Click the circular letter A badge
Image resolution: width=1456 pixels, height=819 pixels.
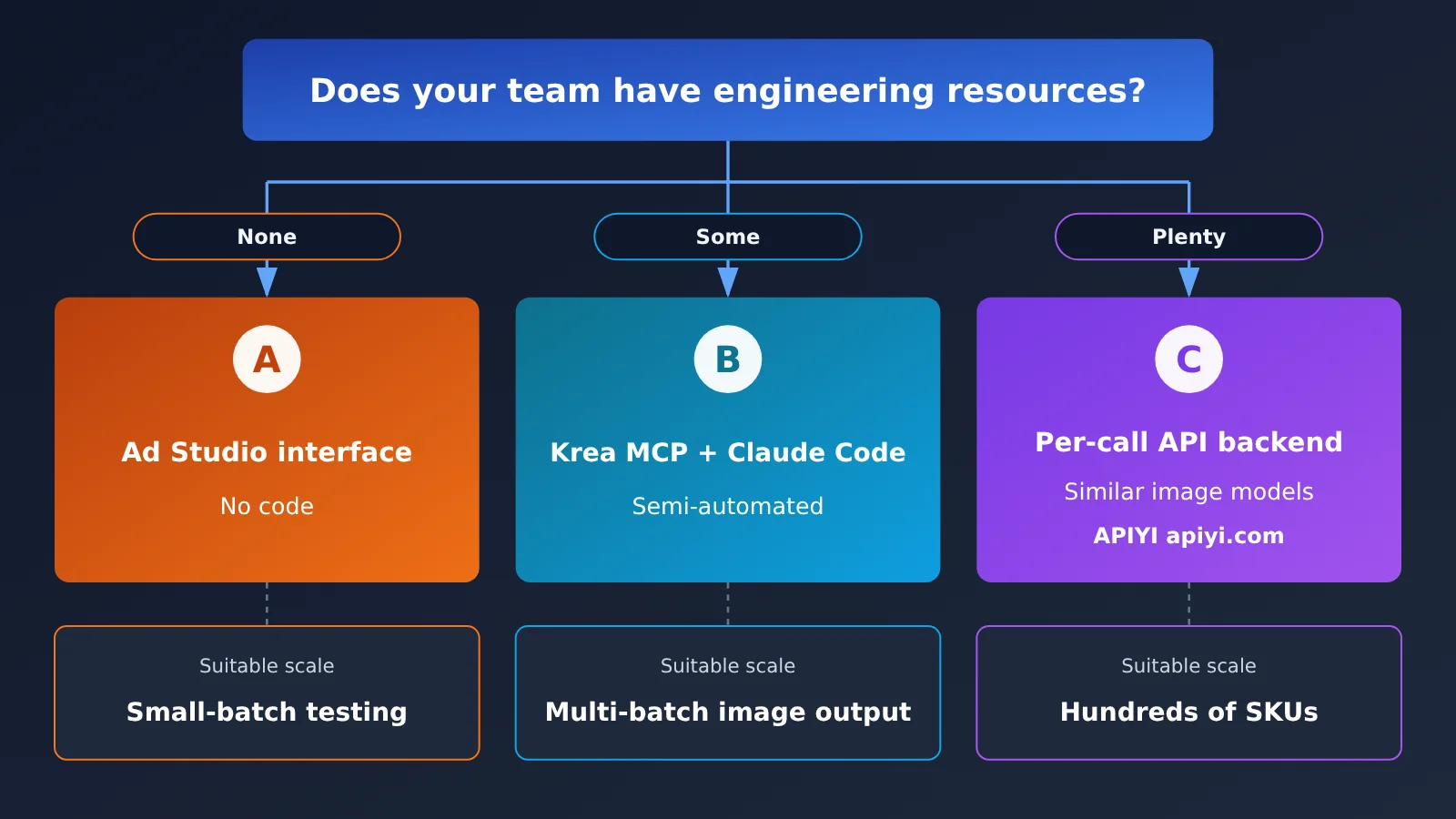(267, 359)
